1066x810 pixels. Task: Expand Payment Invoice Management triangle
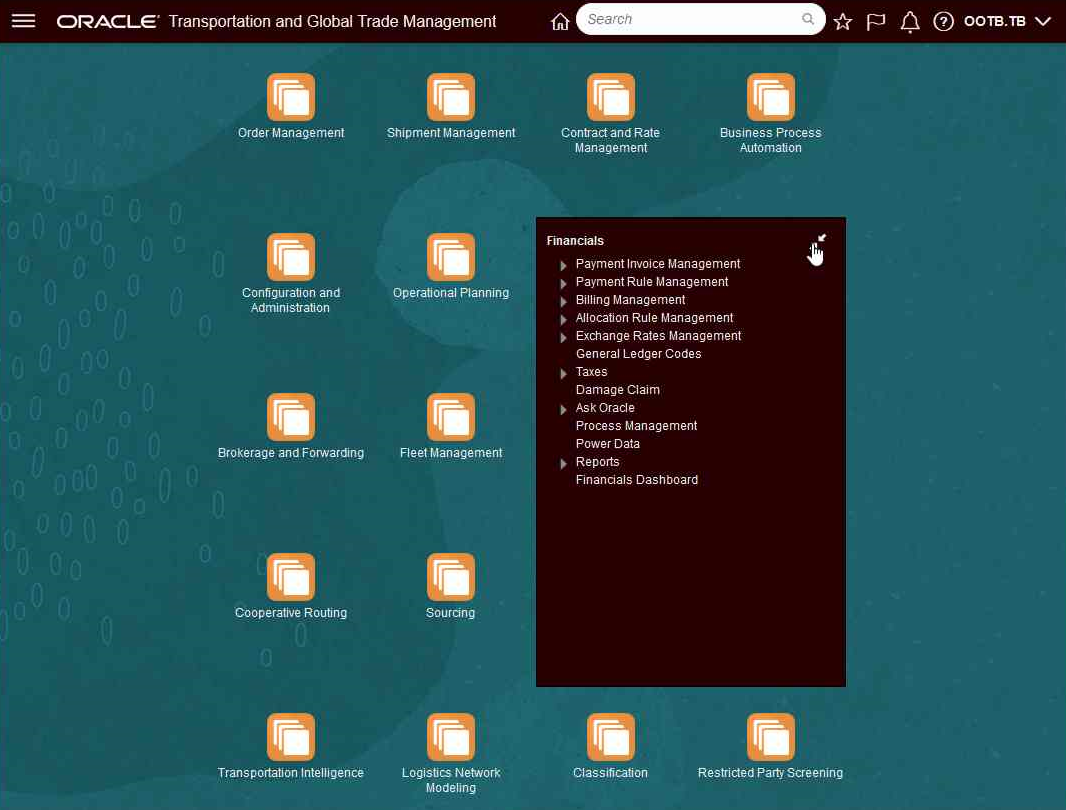click(563, 265)
